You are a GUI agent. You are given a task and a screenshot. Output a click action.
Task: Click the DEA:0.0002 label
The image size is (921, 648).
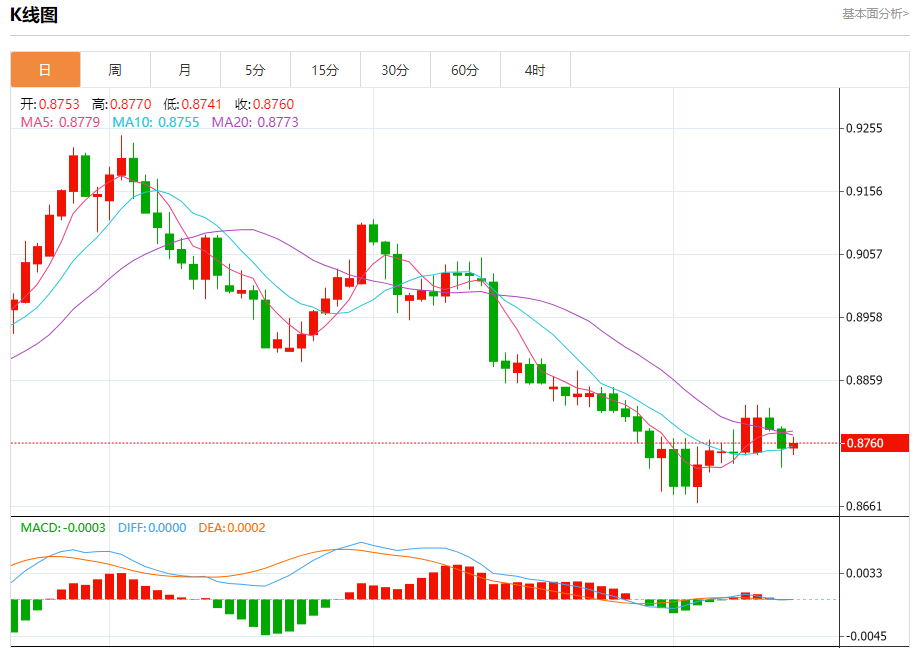pyautogui.click(x=231, y=528)
